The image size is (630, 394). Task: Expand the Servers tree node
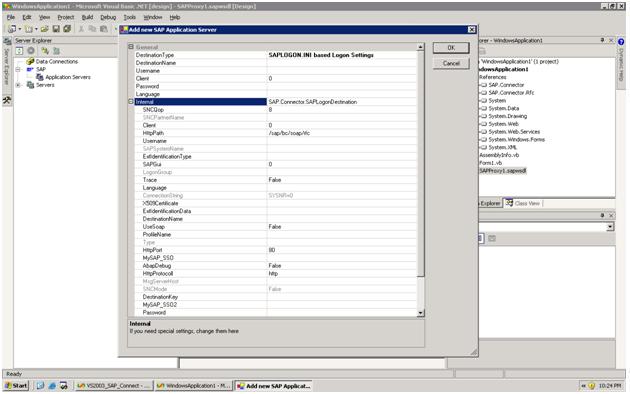click(x=18, y=85)
